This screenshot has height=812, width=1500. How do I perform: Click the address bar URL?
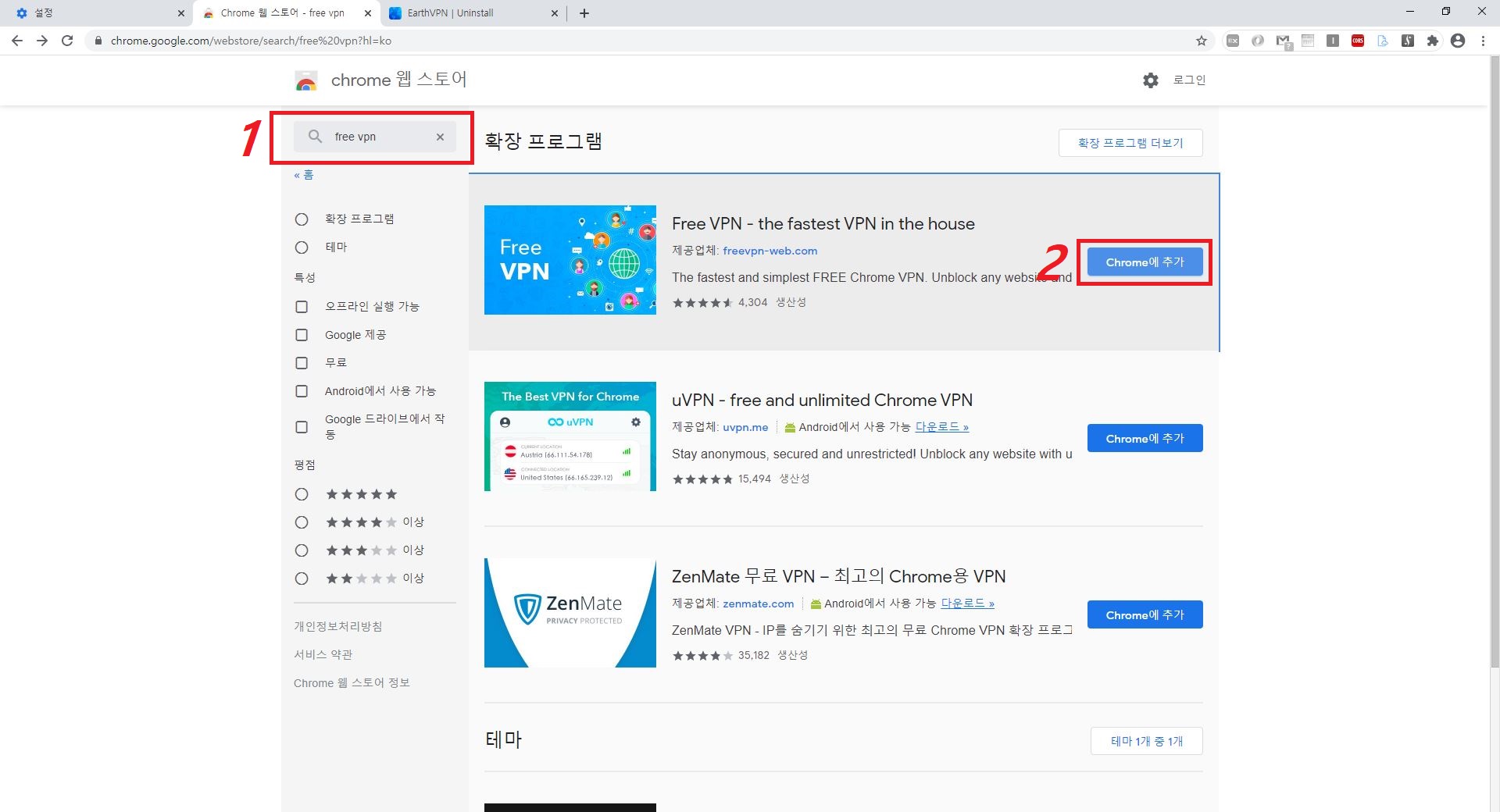[251, 41]
